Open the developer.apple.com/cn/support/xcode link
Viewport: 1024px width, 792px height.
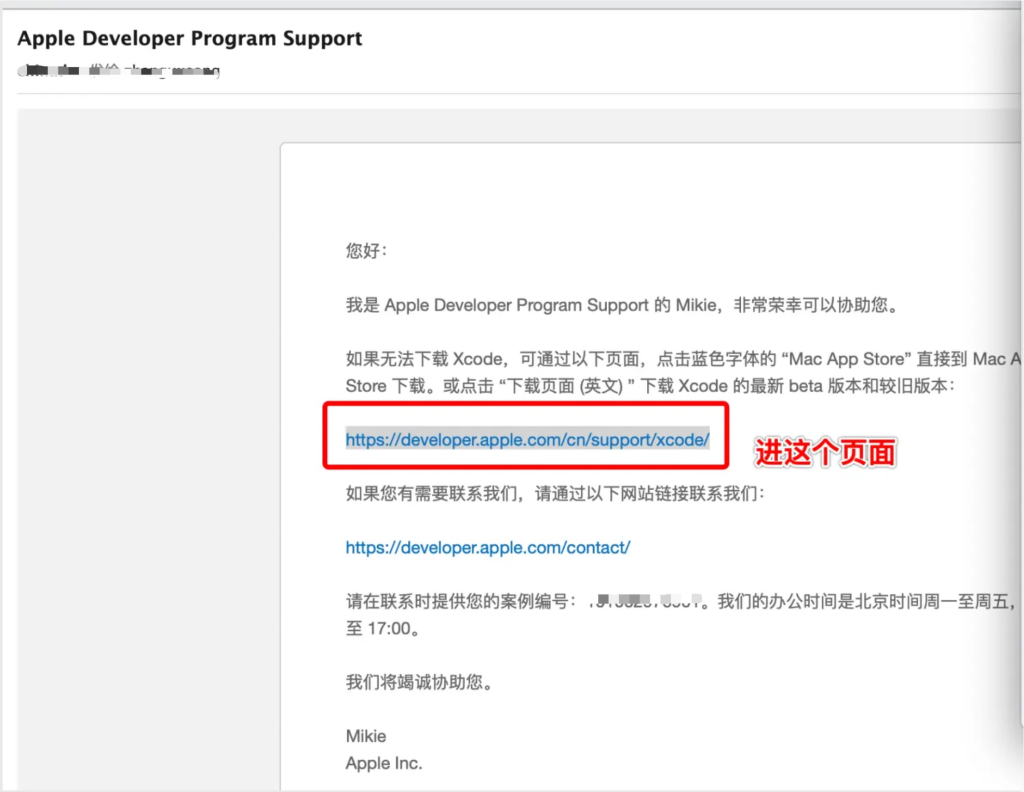click(527, 439)
